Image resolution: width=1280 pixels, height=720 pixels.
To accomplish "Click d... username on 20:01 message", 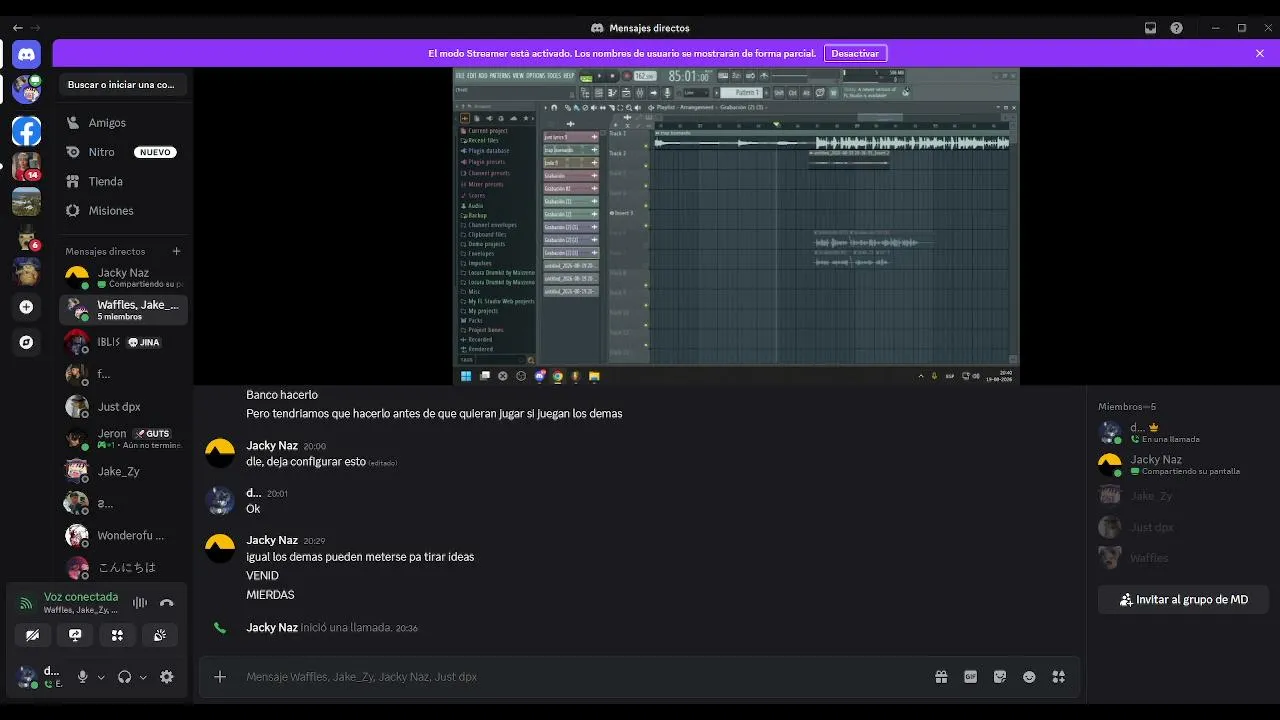I will (254, 493).
